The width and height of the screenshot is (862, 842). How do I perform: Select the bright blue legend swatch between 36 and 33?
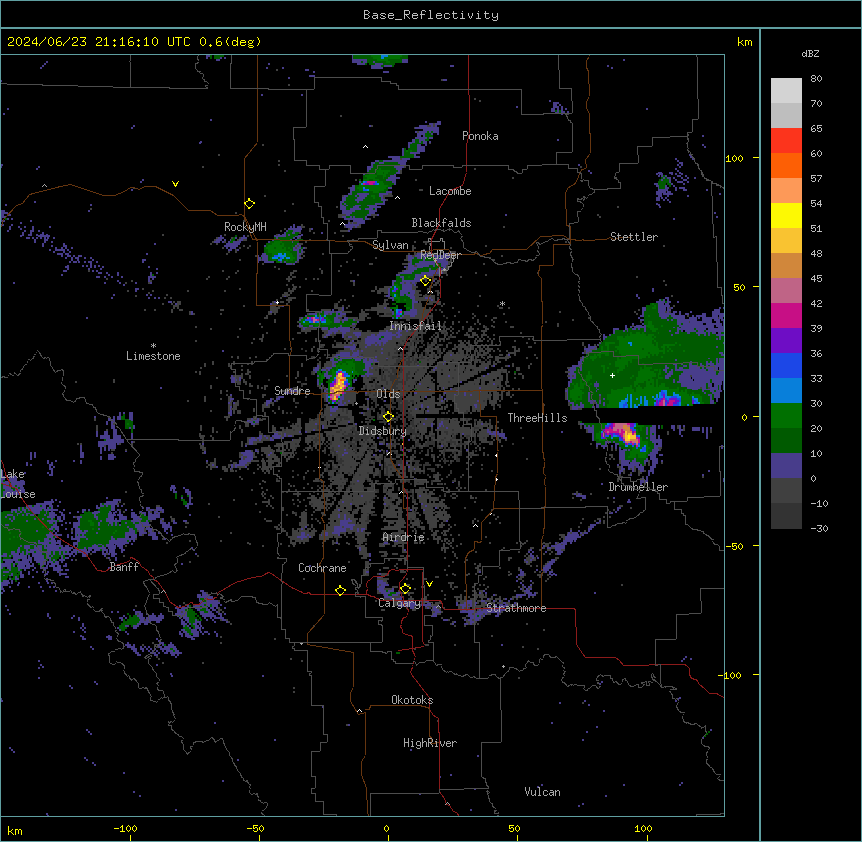pyautogui.click(x=786, y=365)
